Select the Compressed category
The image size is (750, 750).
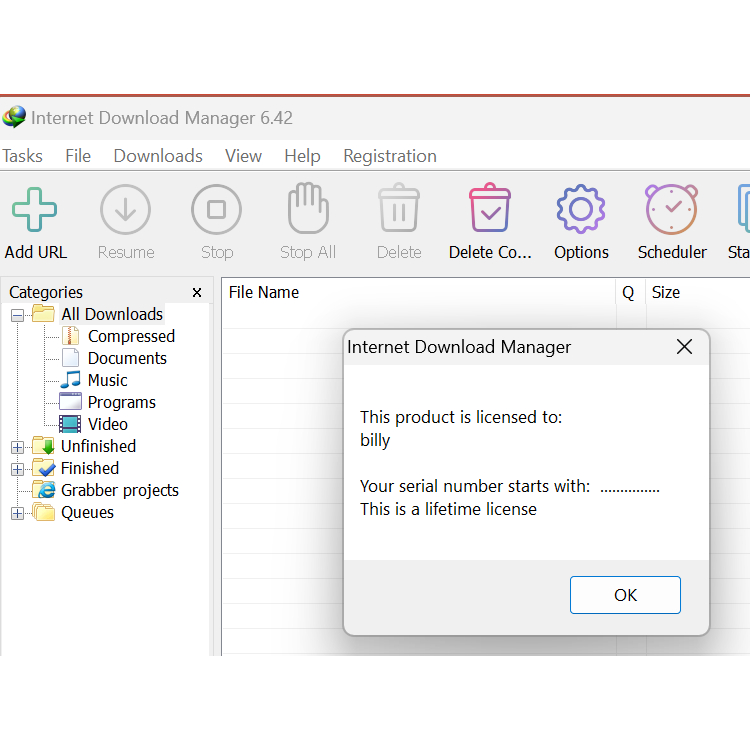(130, 337)
